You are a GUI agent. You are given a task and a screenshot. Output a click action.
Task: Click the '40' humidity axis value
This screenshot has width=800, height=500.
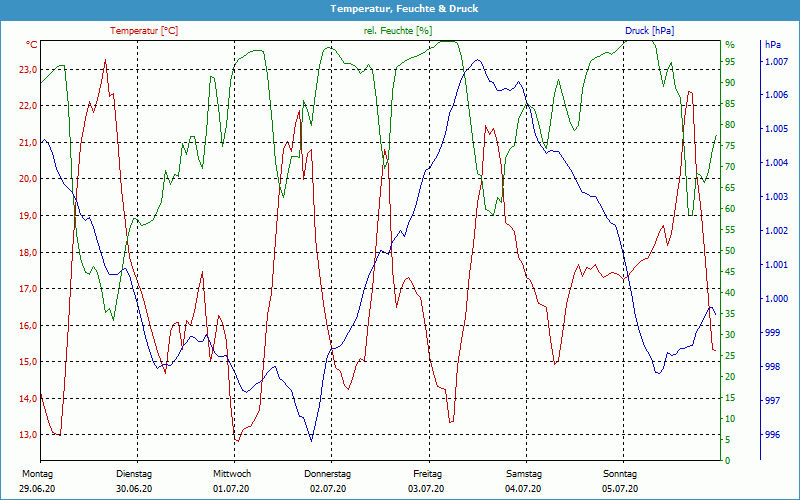tap(730, 293)
